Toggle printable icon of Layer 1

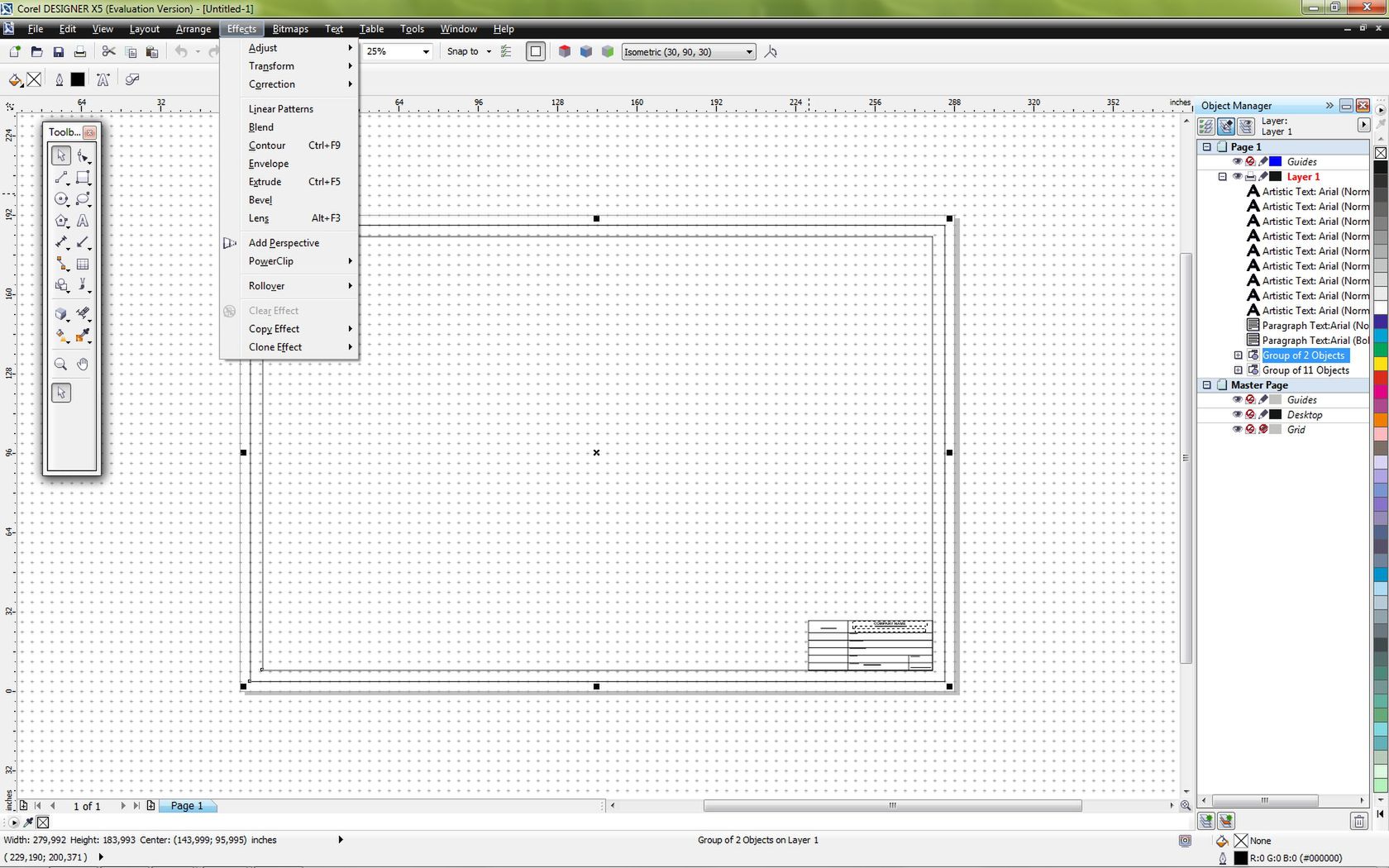click(1251, 177)
